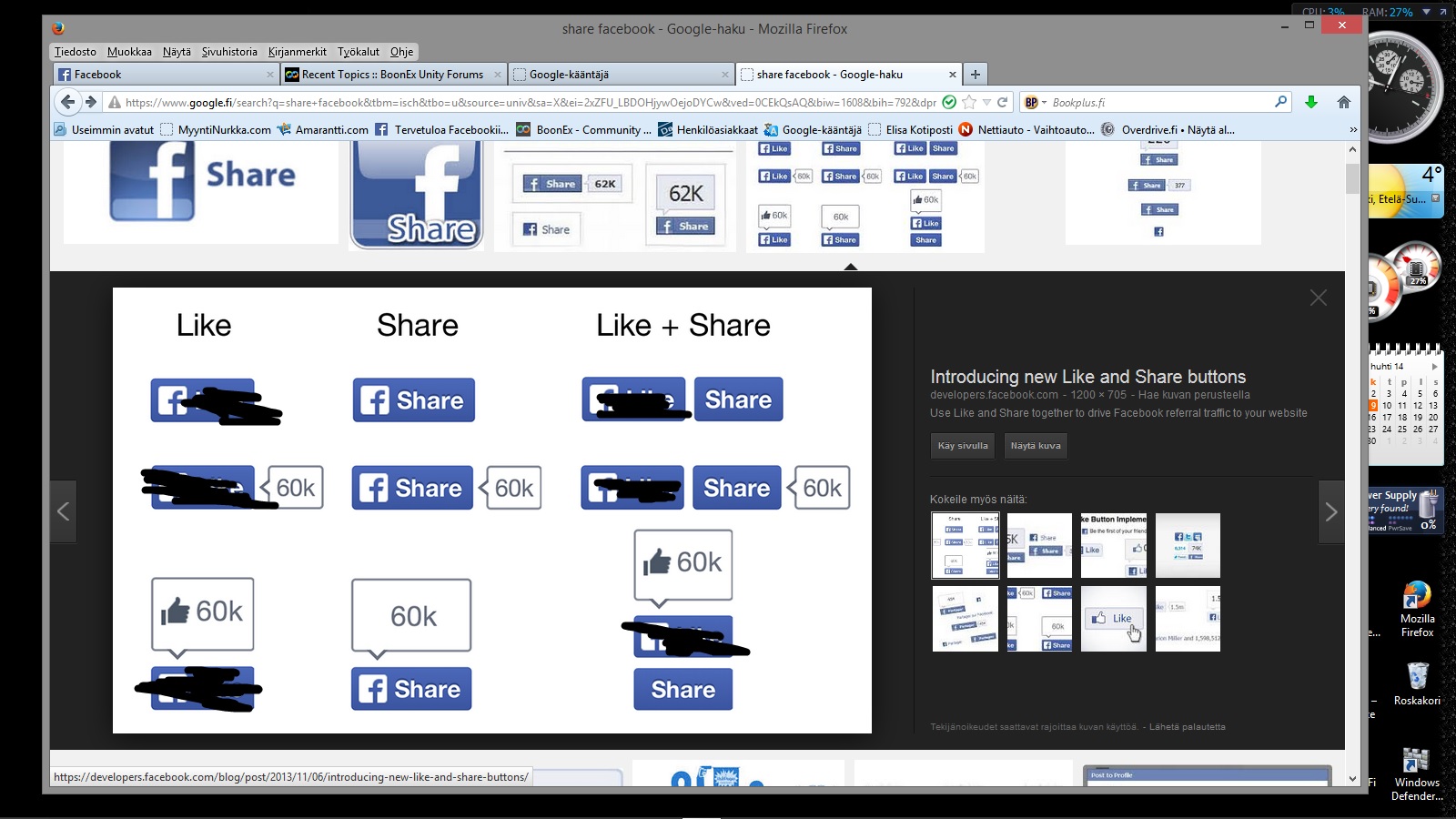Viewport: 1456px width, 819px height.
Task: Go to the Firefox home page icon
Action: tap(1343, 102)
